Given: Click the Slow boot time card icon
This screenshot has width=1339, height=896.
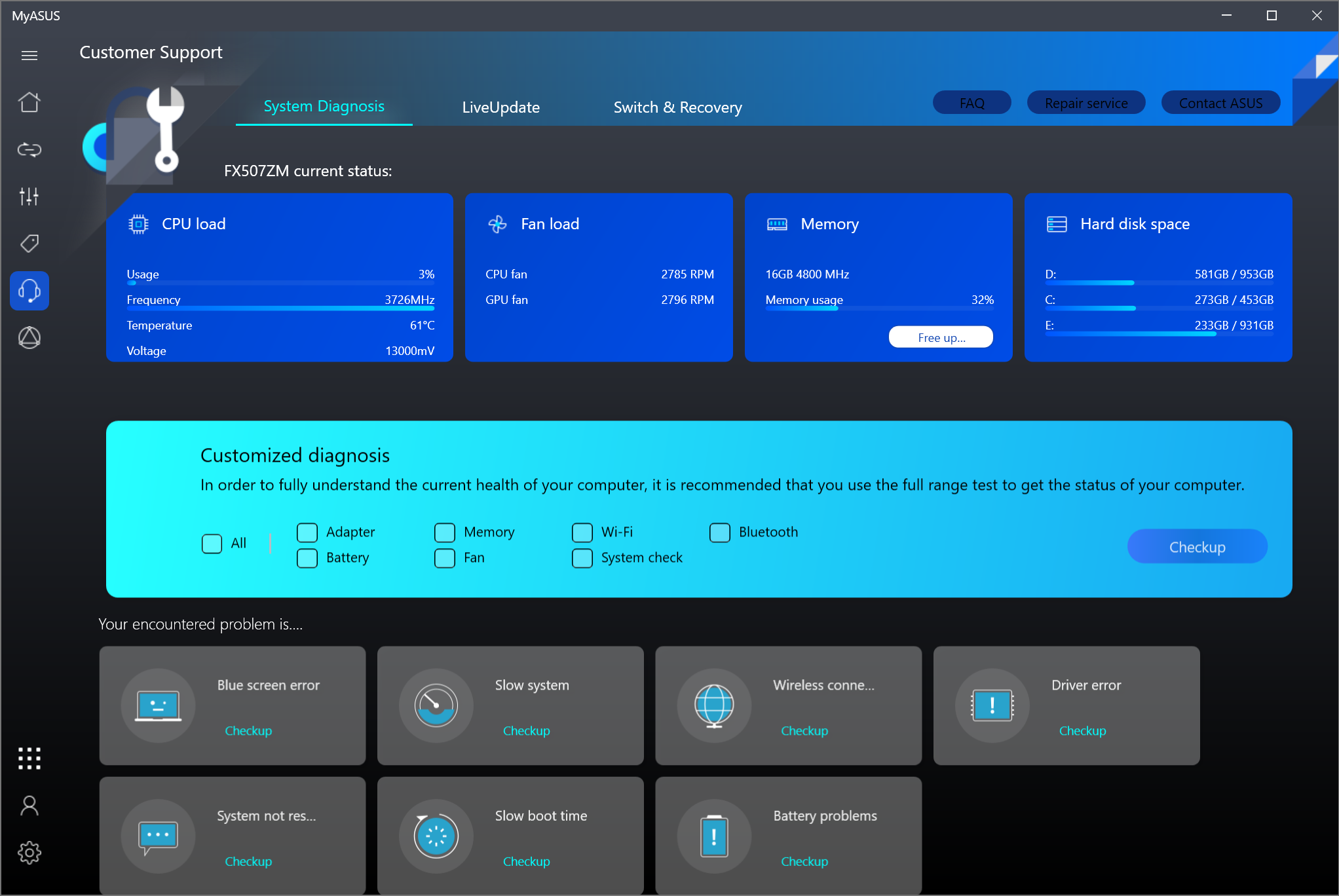Looking at the screenshot, I should point(436,836).
